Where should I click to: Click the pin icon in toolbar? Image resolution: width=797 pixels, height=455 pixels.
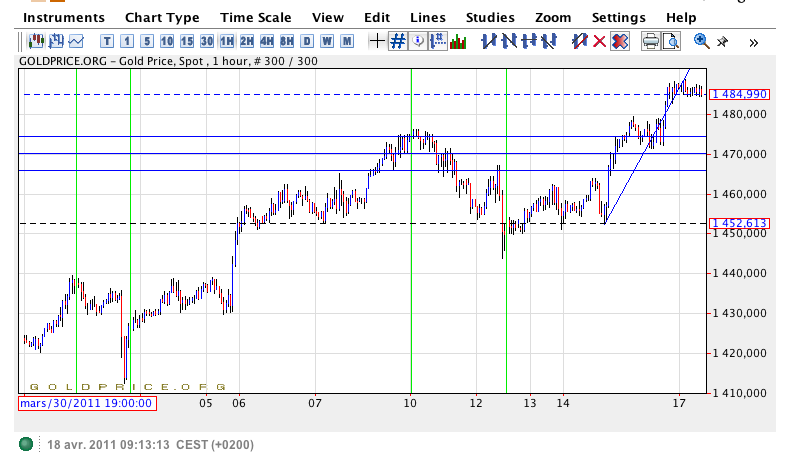coord(723,41)
